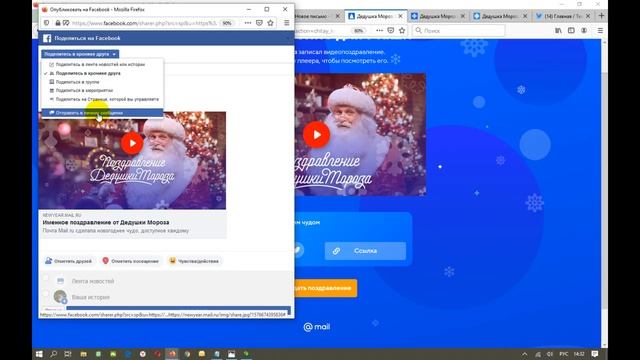Open Task View on taskbar
The image size is (640, 360).
[x=68, y=354]
